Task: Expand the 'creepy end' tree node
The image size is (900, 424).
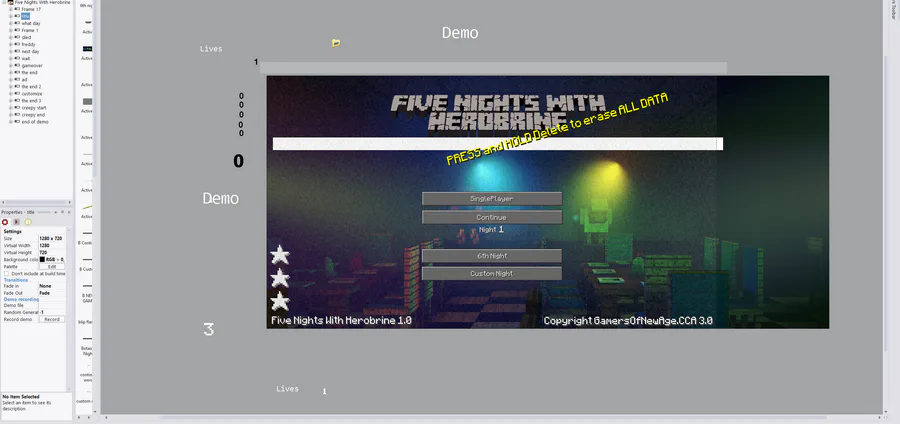Action: pyautogui.click(x=10, y=115)
